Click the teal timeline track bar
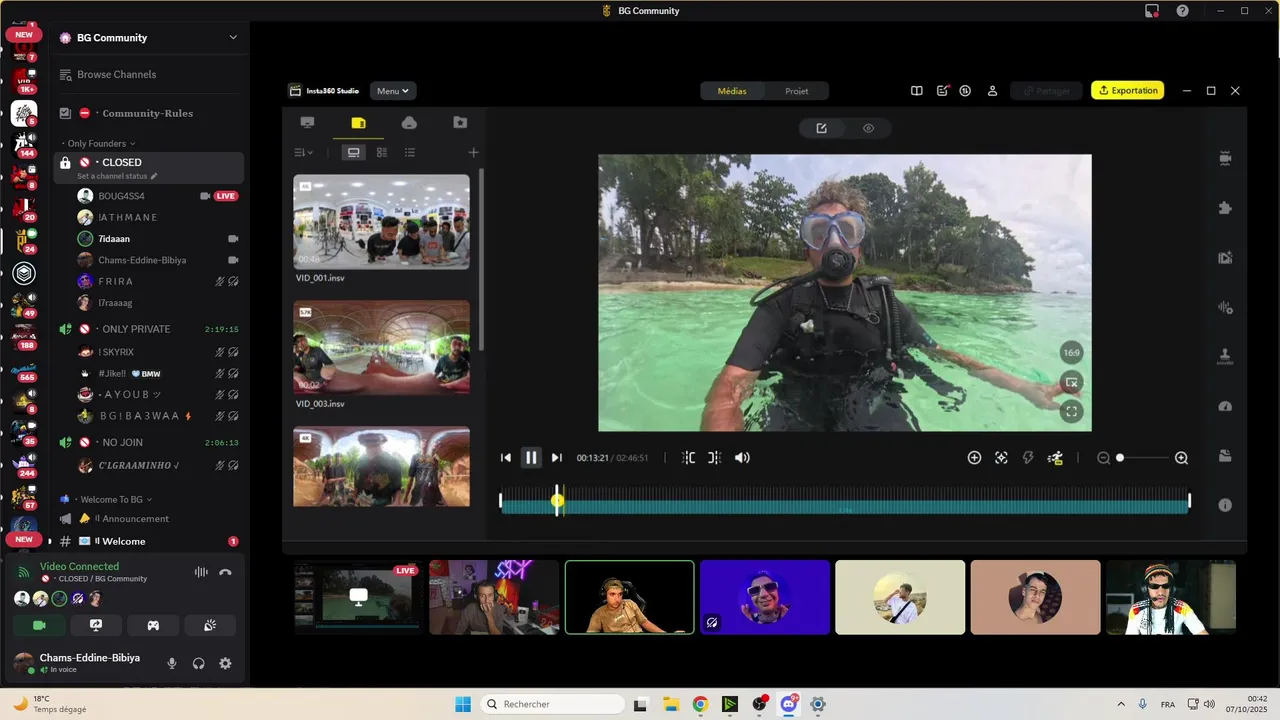 coord(845,507)
